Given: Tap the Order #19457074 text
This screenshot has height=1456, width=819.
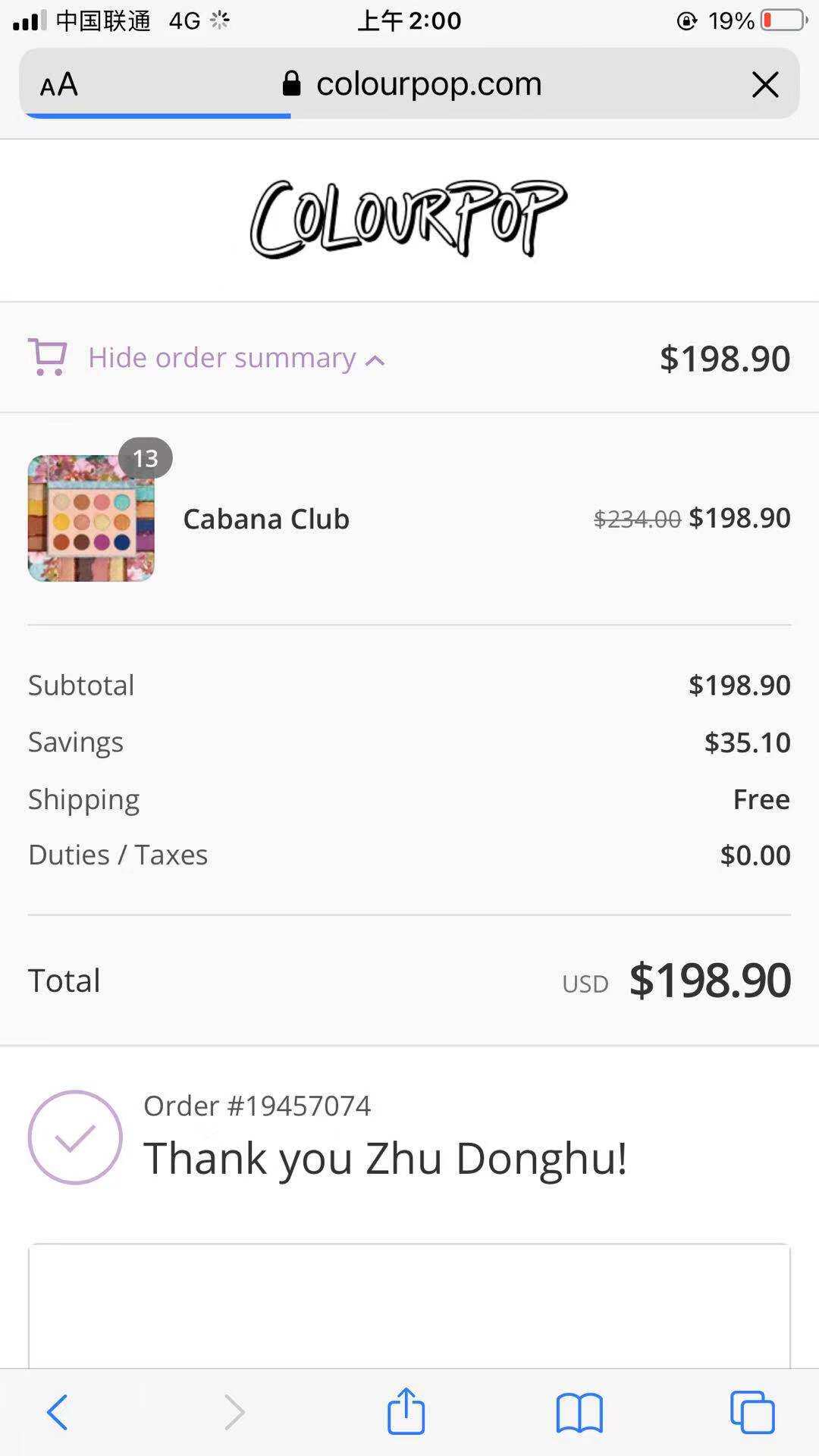Looking at the screenshot, I should click(257, 1106).
